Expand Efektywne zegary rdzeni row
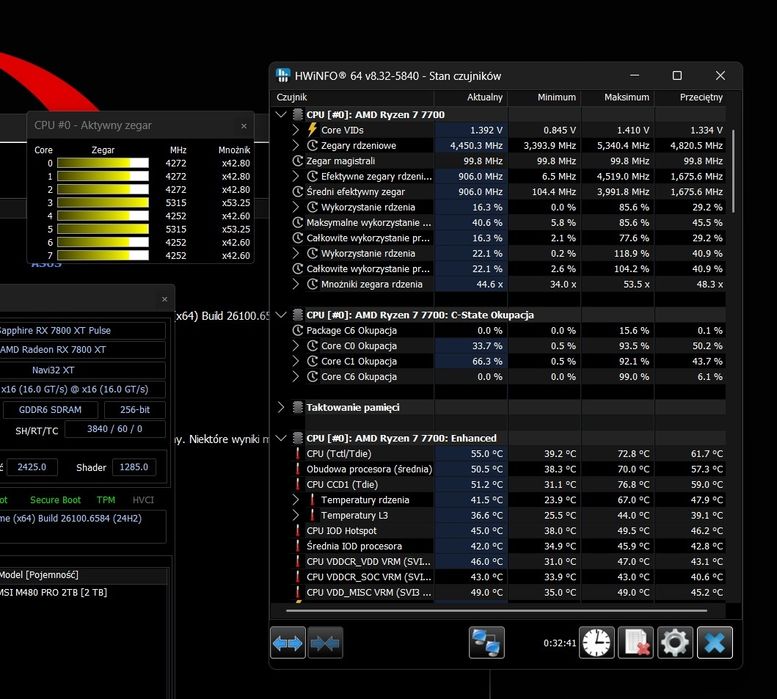The image size is (777, 699). click(296, 176)
